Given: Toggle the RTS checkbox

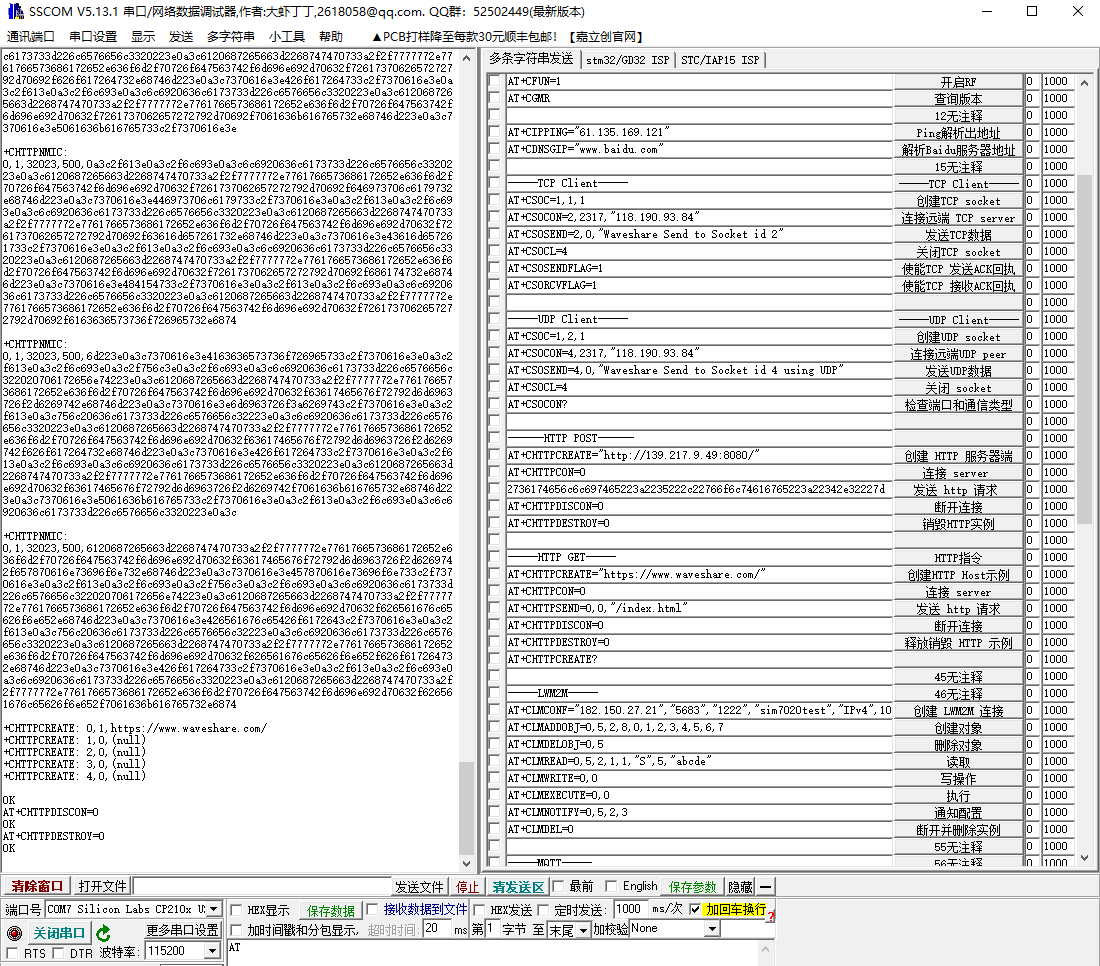Looking at the screenshot, I should pyautogui.click(x=12, y=953).
